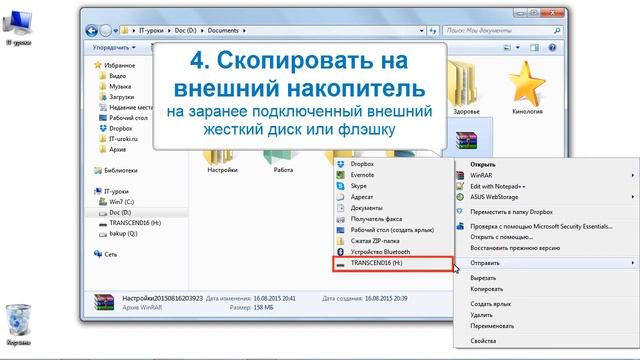This screenshot has height=360, width=640.
Task: Open Рабочий стол in the navigation pane
Action: pyautogui.click(x=124, y=118)
